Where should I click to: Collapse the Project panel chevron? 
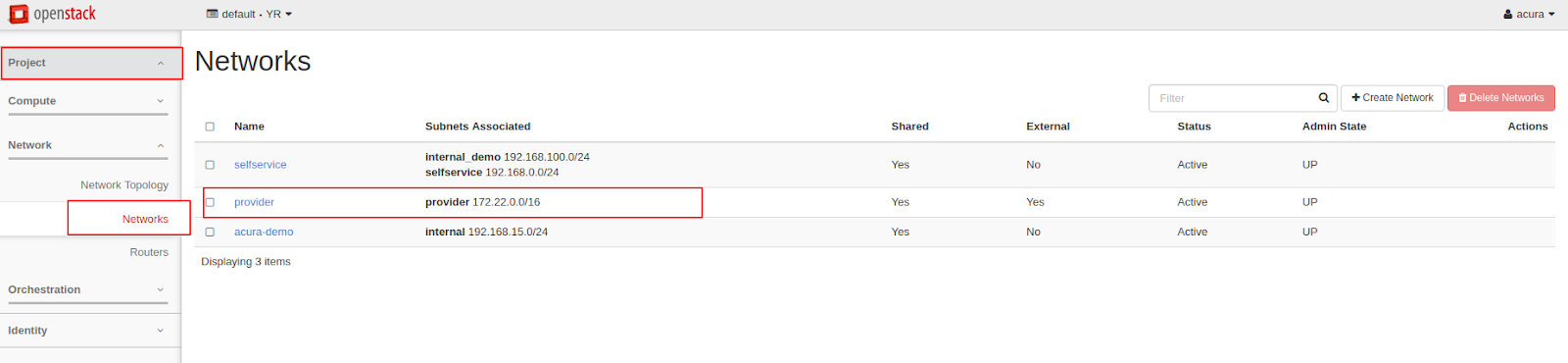161,63
